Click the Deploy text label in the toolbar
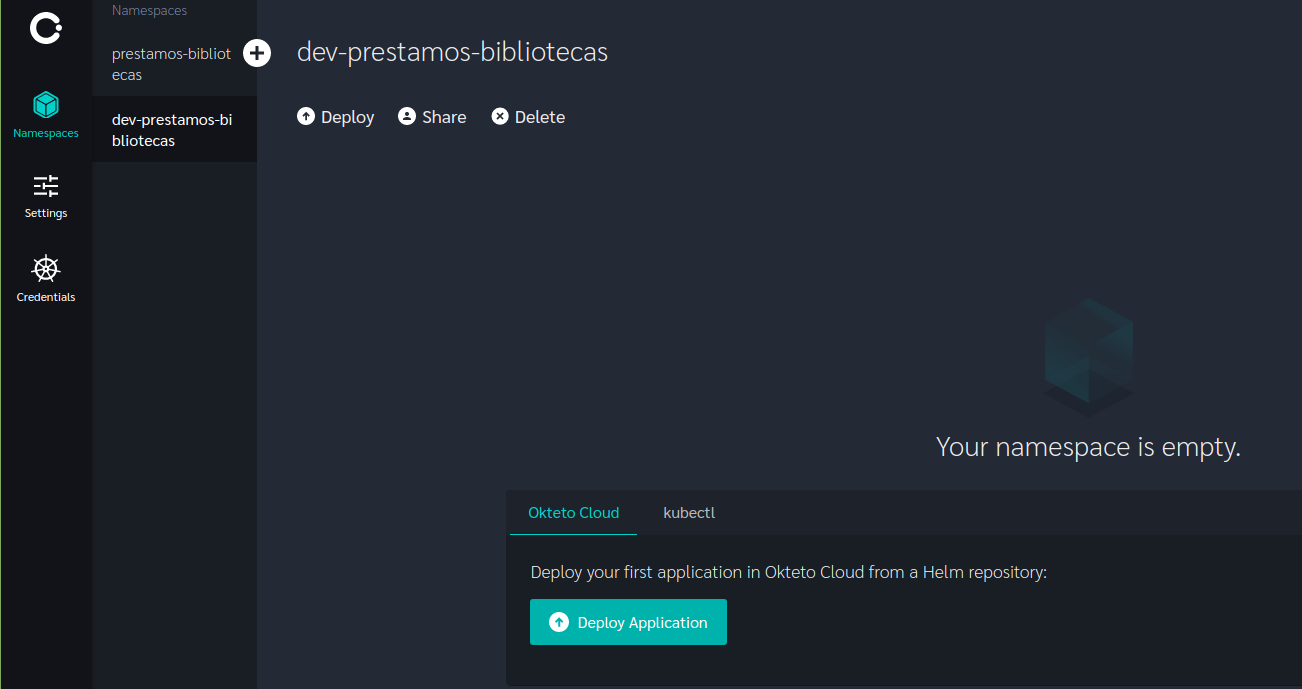Image resolution: width=1302 pixels, height=689 pixels. pyautogui.click(x=348, y=117)
